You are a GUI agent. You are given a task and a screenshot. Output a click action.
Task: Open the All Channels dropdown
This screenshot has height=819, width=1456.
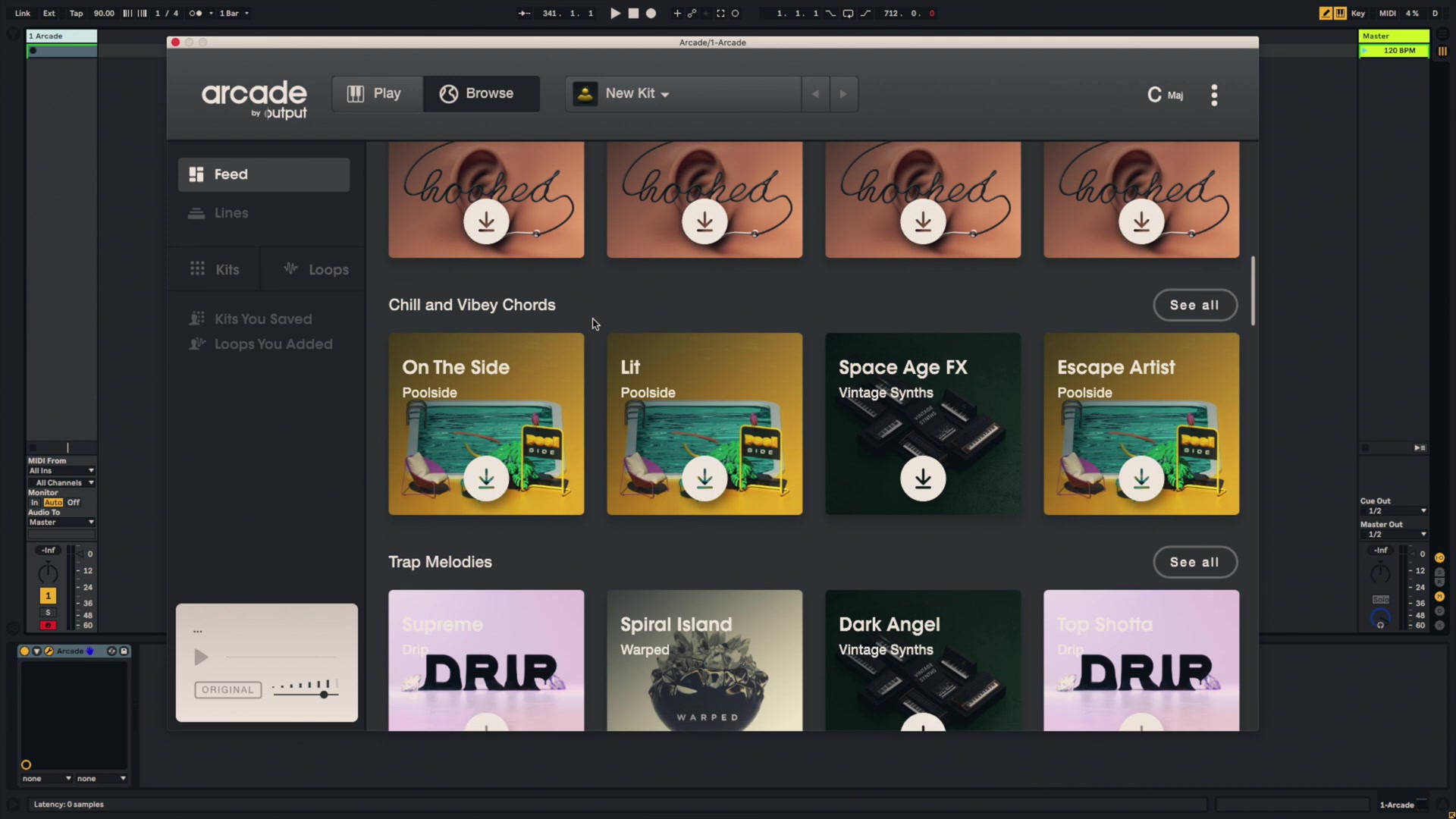(x=61, y=482)
